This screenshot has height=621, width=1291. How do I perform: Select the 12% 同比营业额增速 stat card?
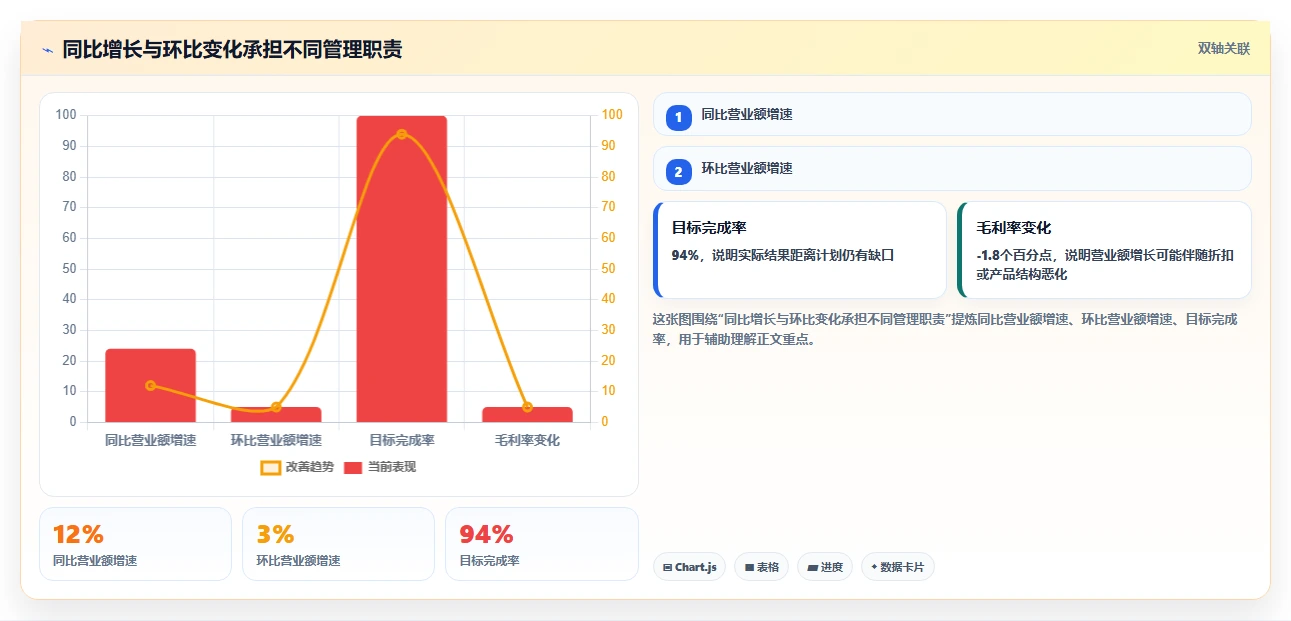(135, 544)
